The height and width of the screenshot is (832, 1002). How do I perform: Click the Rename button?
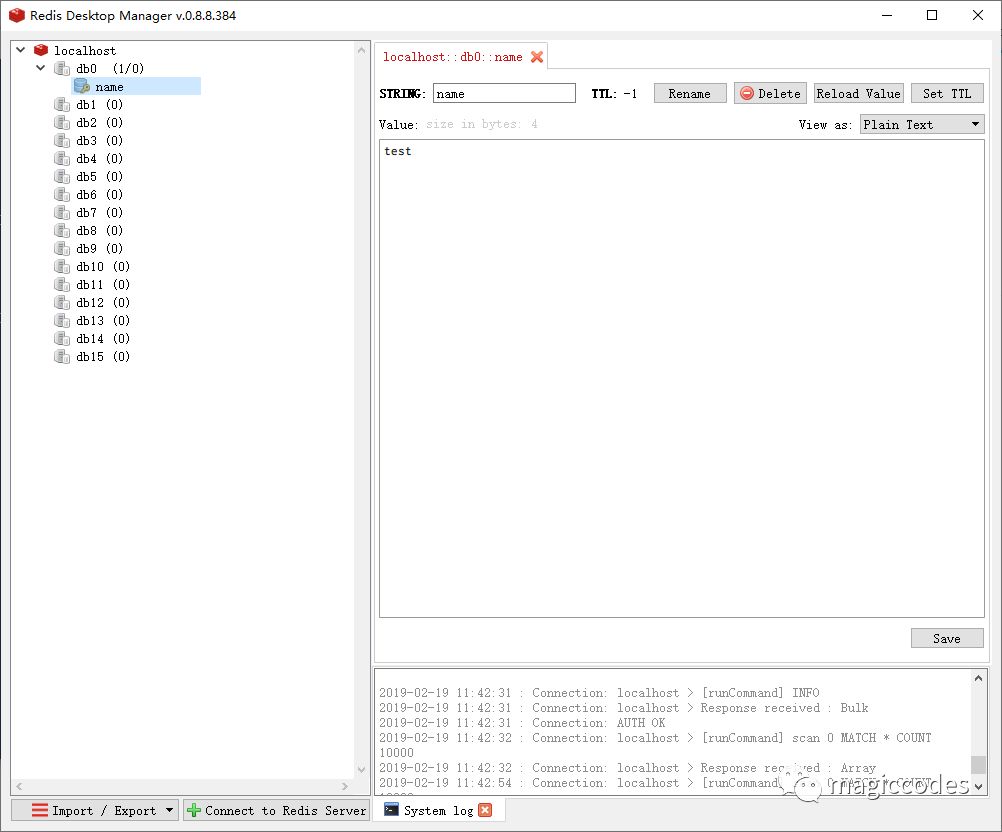[x=690, y=93]
